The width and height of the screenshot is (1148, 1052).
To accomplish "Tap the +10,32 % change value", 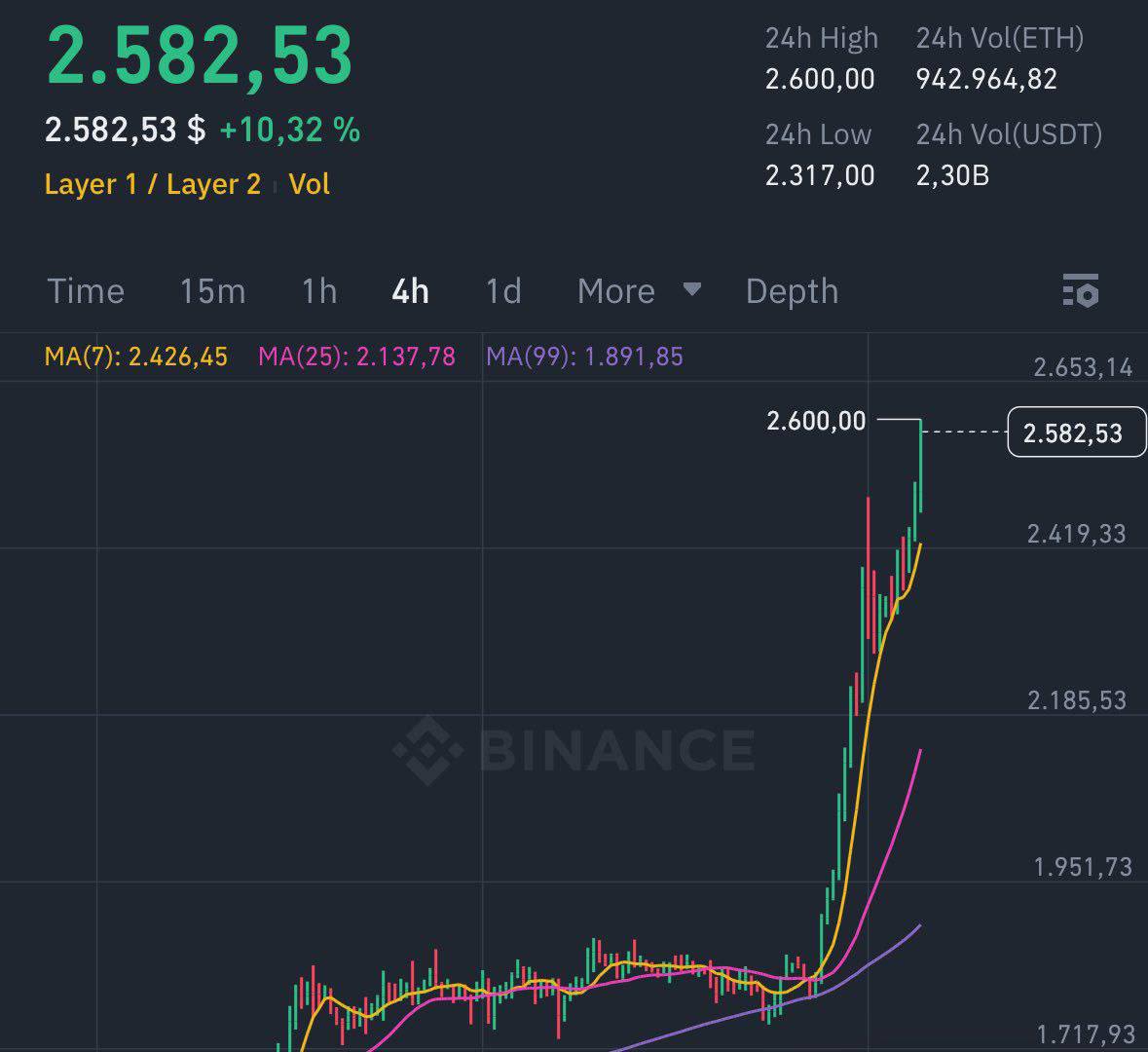I will (x=290, y=130).
